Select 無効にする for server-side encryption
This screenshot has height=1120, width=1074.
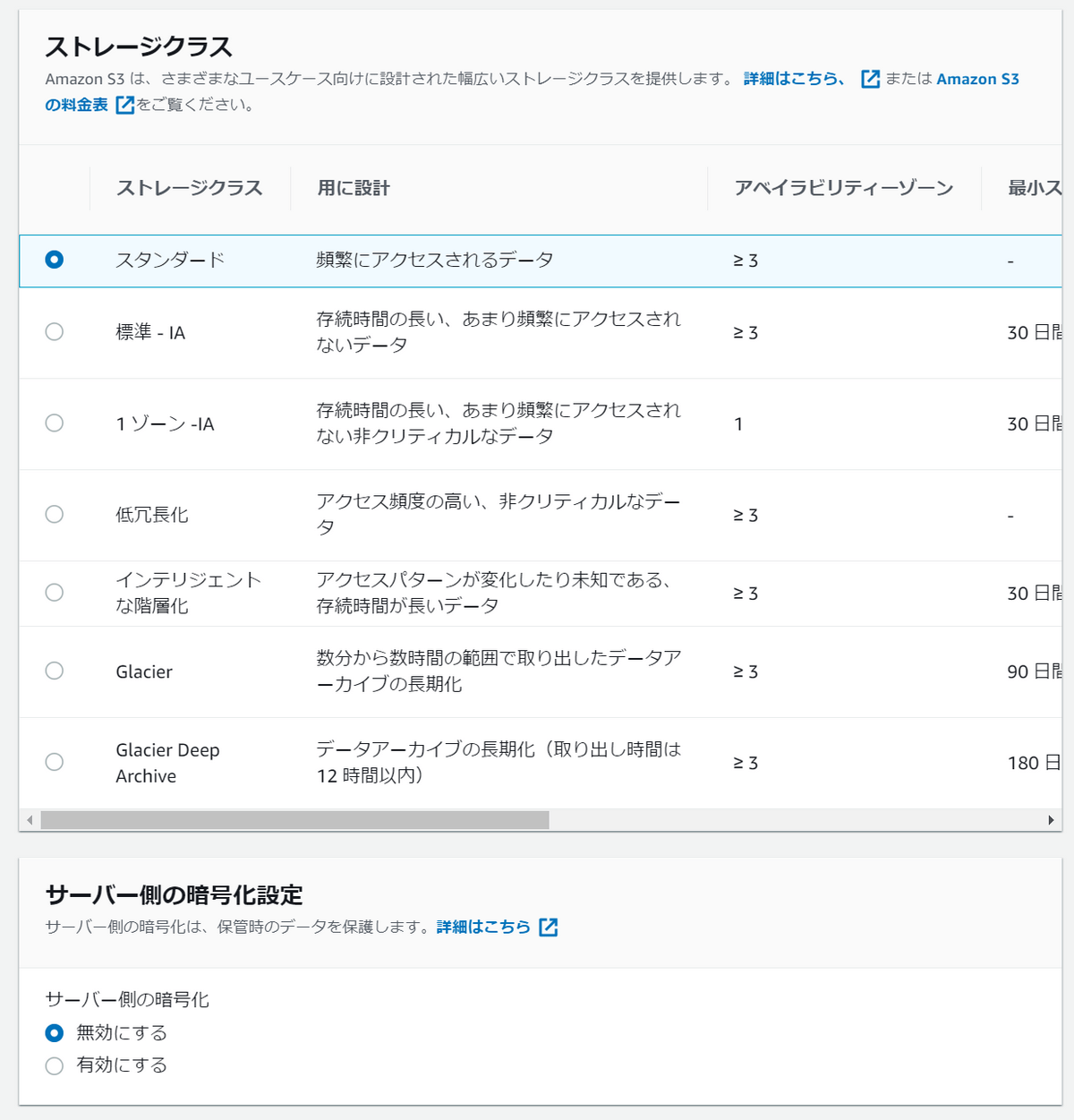(55, 1033)
